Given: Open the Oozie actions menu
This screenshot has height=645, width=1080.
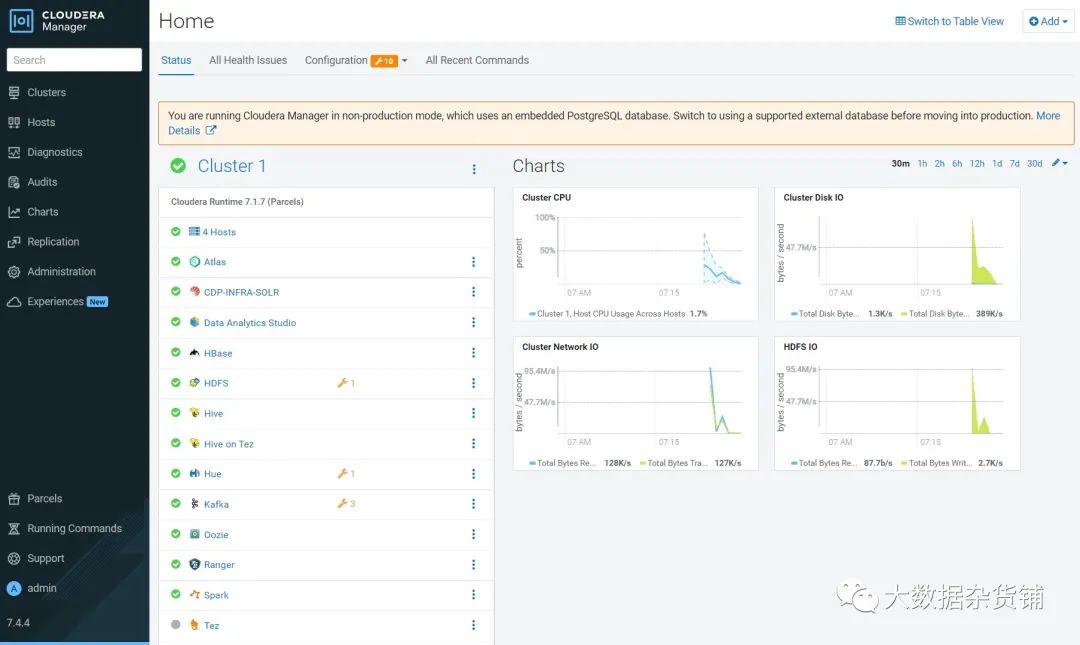Looking at the screenshot, I should [473, 534].
